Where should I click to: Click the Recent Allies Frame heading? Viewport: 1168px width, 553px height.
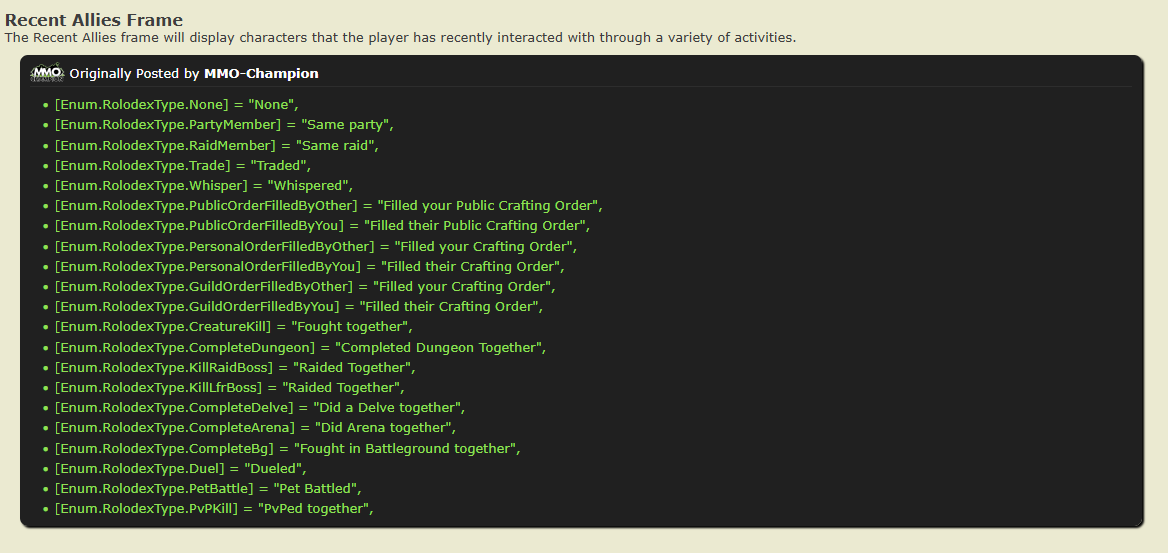point(94,20)
